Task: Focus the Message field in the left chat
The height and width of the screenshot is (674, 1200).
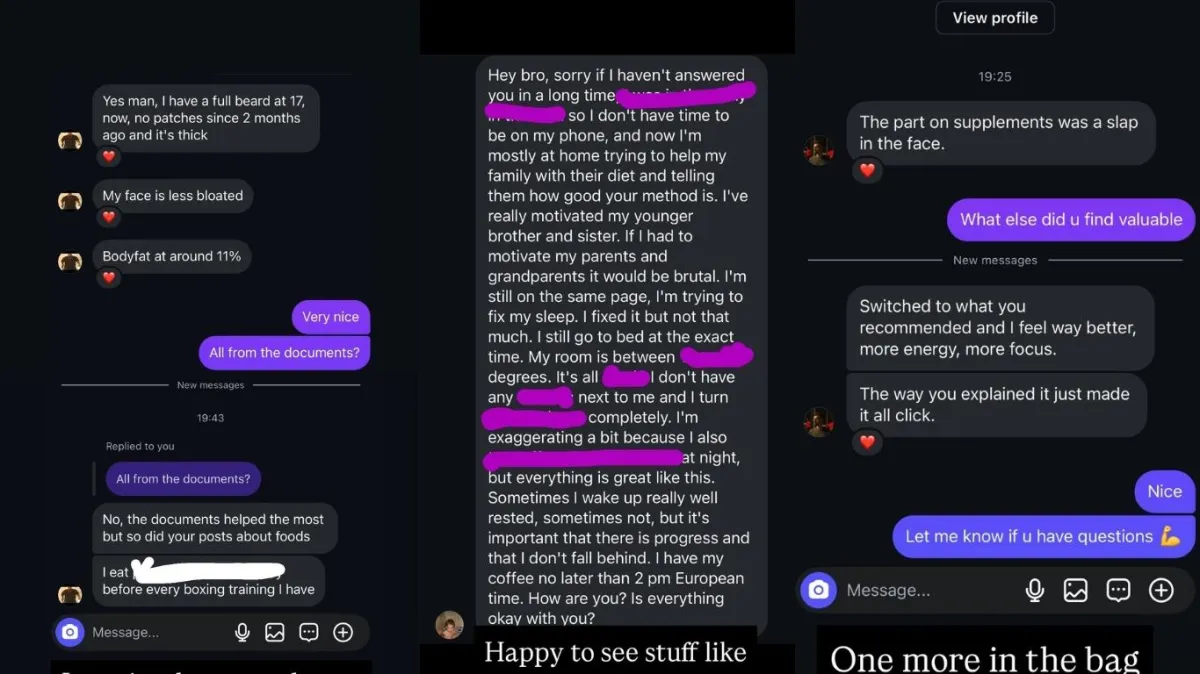Action: pos(160,632)
